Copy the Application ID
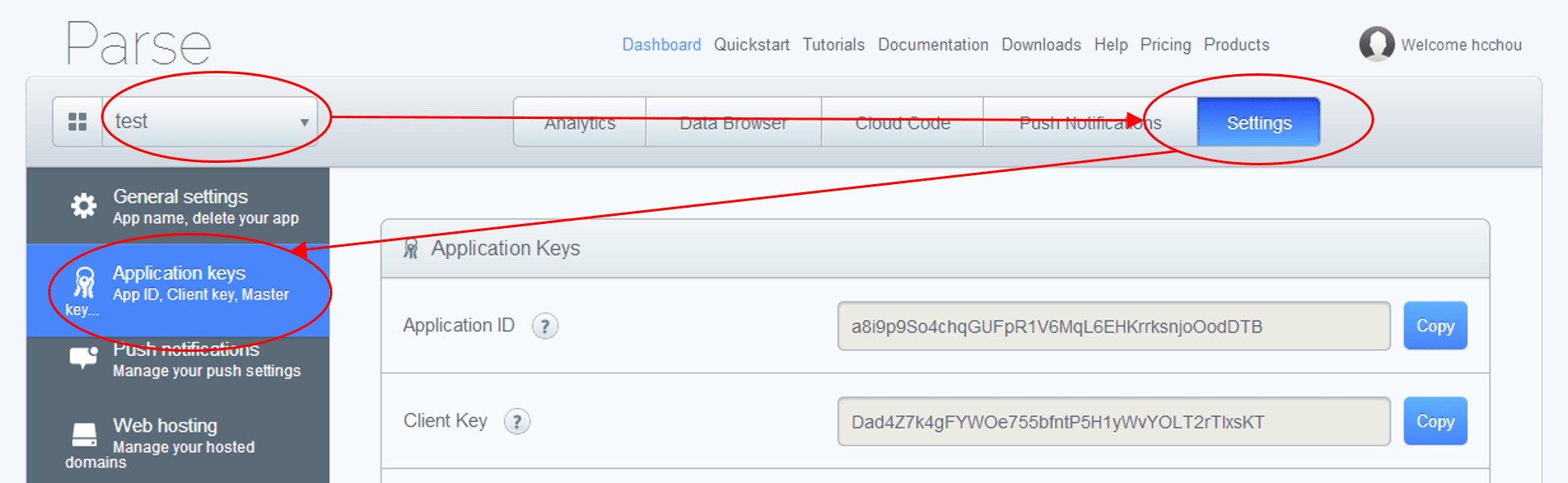Viewport: 1568px width, 483px height. pos(1435,326)
